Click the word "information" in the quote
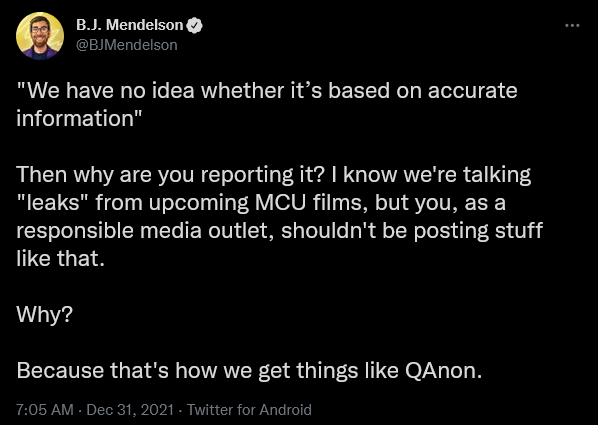Viewport: 598px width, 425px height. point(74,118)
